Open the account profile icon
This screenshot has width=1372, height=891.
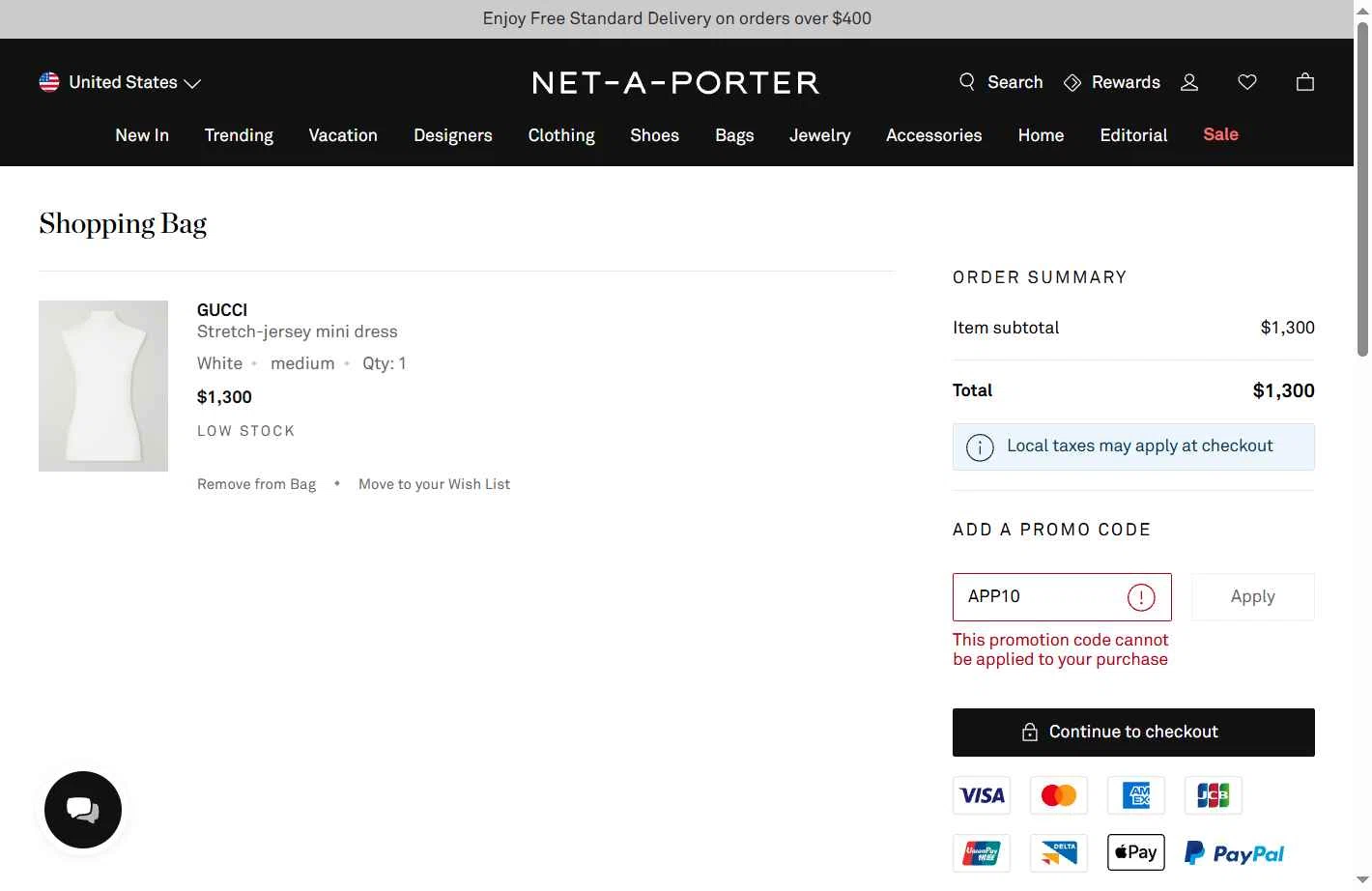click(1189, 82)
